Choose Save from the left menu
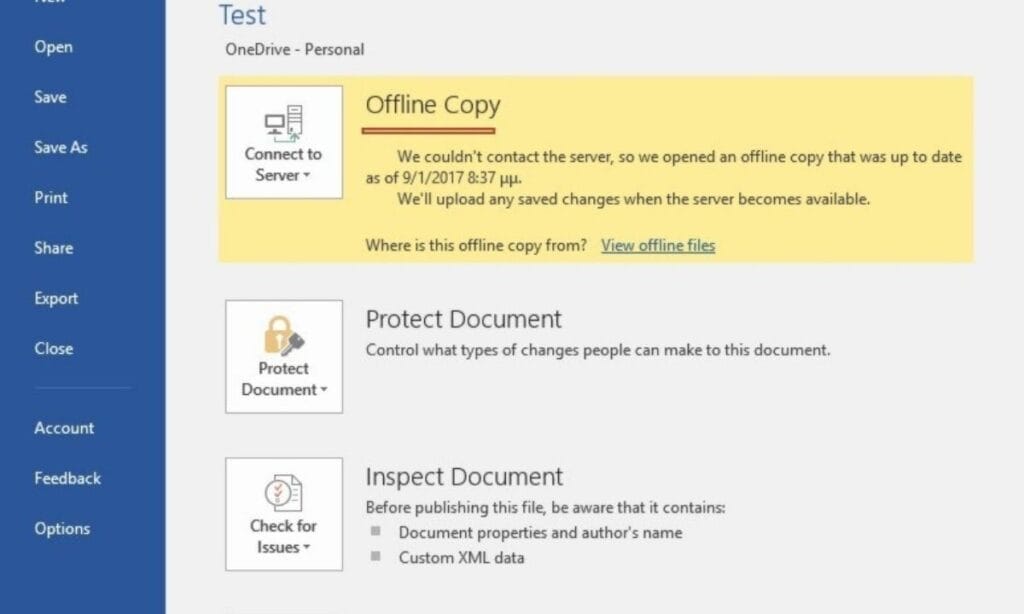The image size is (1024, 614). pyautogui.click(x=50, y=97)
